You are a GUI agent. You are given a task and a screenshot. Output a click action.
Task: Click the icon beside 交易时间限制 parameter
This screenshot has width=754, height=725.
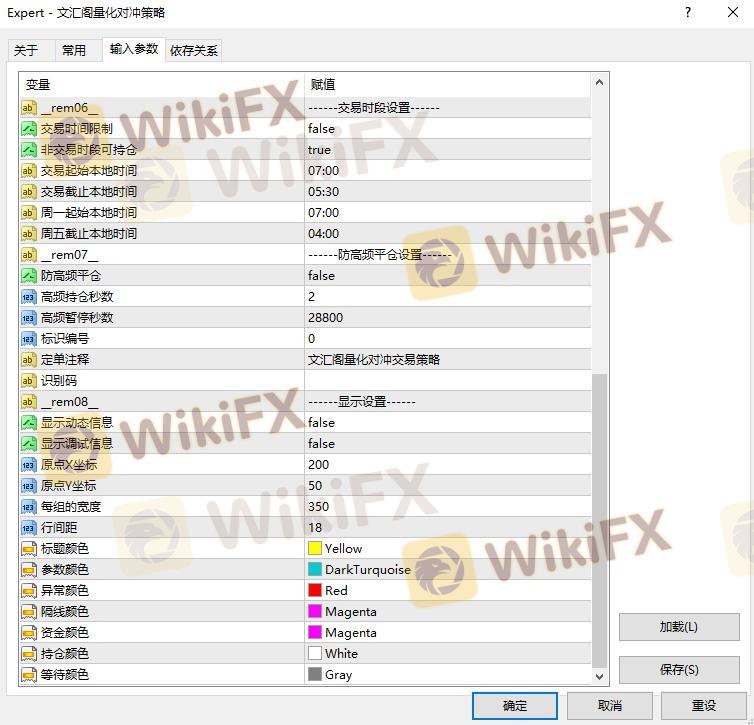[x=28, y=129]
